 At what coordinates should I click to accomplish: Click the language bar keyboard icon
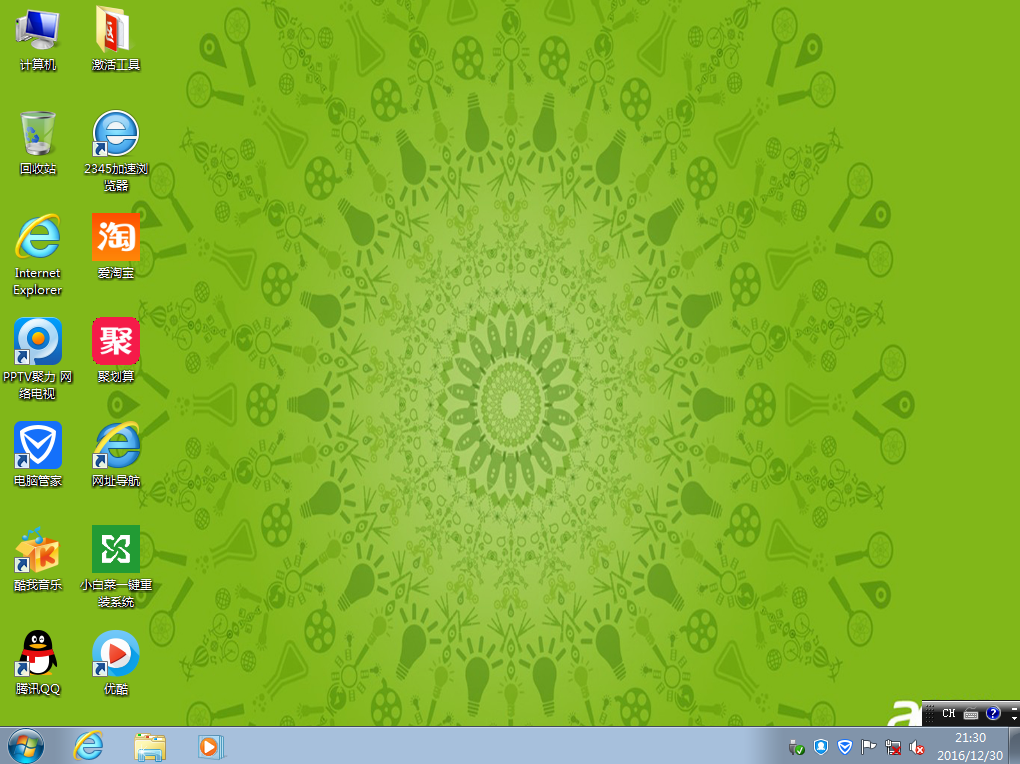[971, 714]
